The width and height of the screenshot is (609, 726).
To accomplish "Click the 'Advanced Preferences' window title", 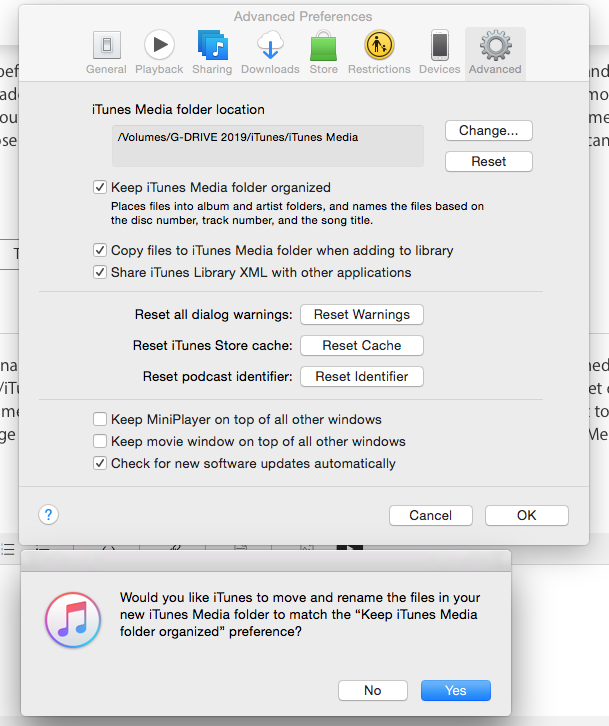I will point(303,17).
